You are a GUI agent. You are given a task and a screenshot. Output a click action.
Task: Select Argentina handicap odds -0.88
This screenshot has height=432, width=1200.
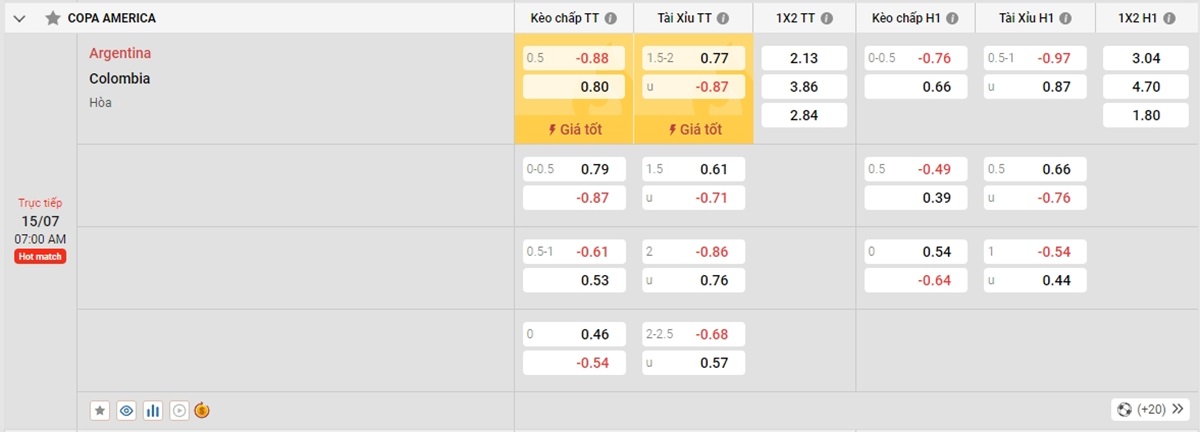pyautogui.click(x=574, y=58)
